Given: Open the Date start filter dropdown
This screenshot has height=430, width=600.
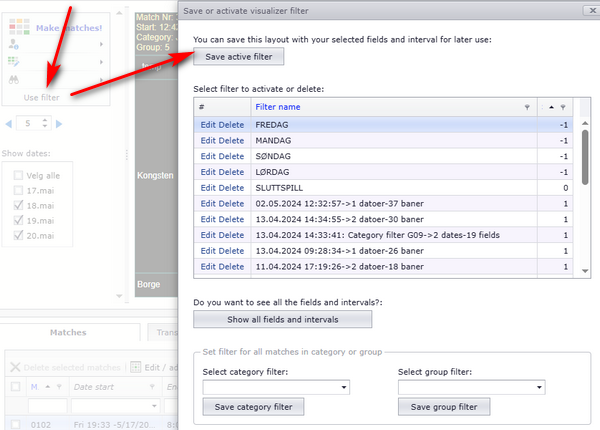Looking at the screenshot, I should coord(154,406).
